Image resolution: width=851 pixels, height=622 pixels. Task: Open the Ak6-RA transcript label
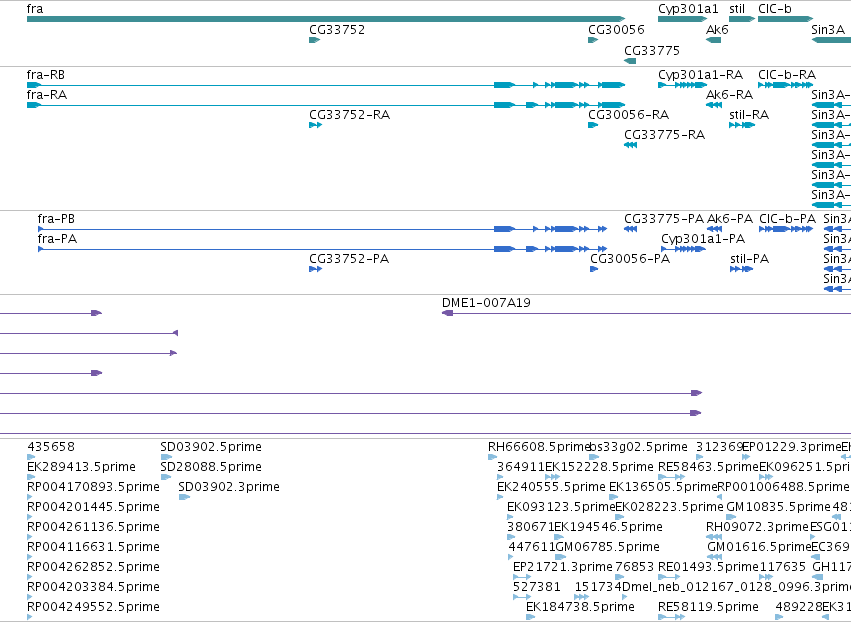729,95
